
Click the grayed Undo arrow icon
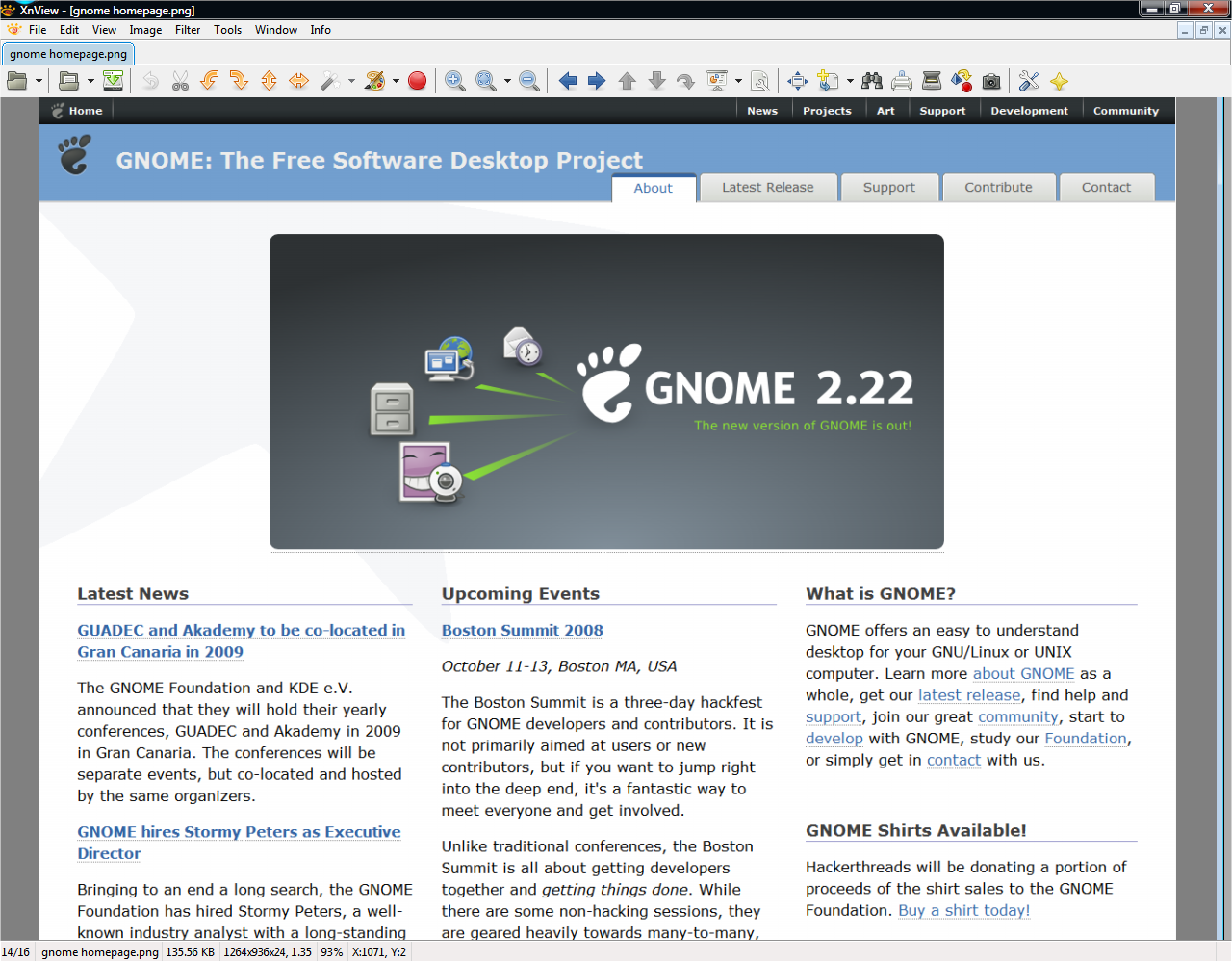(150, 81)
